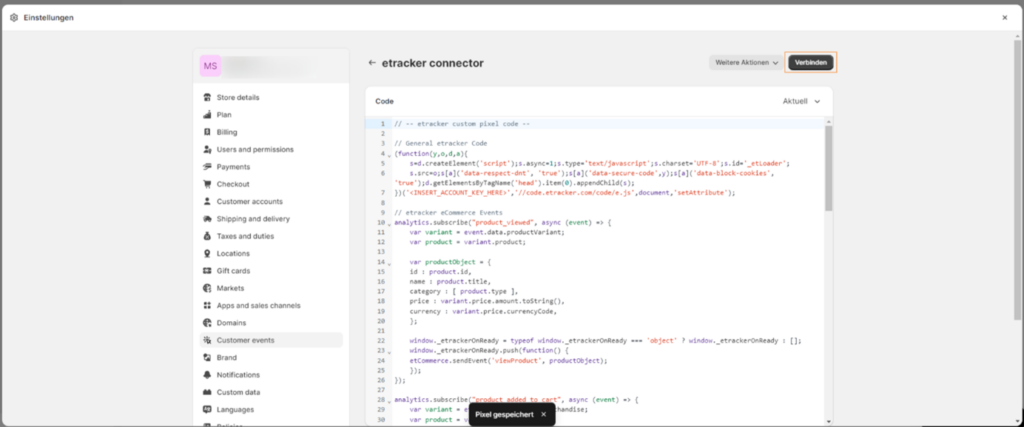Click the MS account avatar
1024x427 pixels.
[x=210, y=66]
